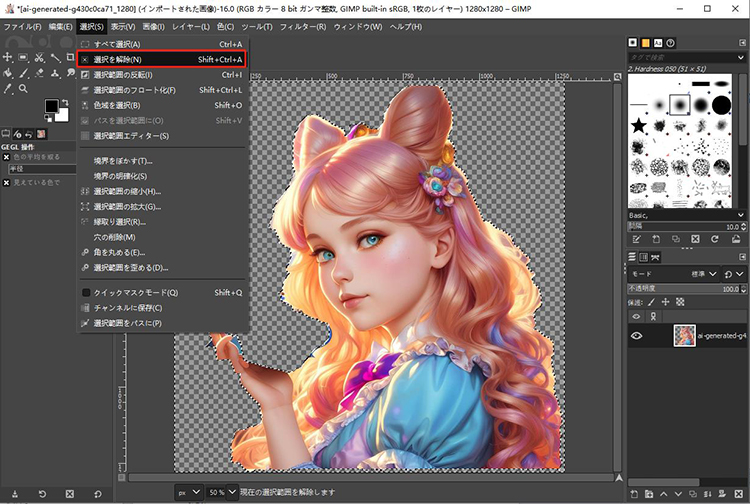750x504 pixels.
Task: Toggle lock pixels paintbrush icon
Action: (x=651, y=302)
